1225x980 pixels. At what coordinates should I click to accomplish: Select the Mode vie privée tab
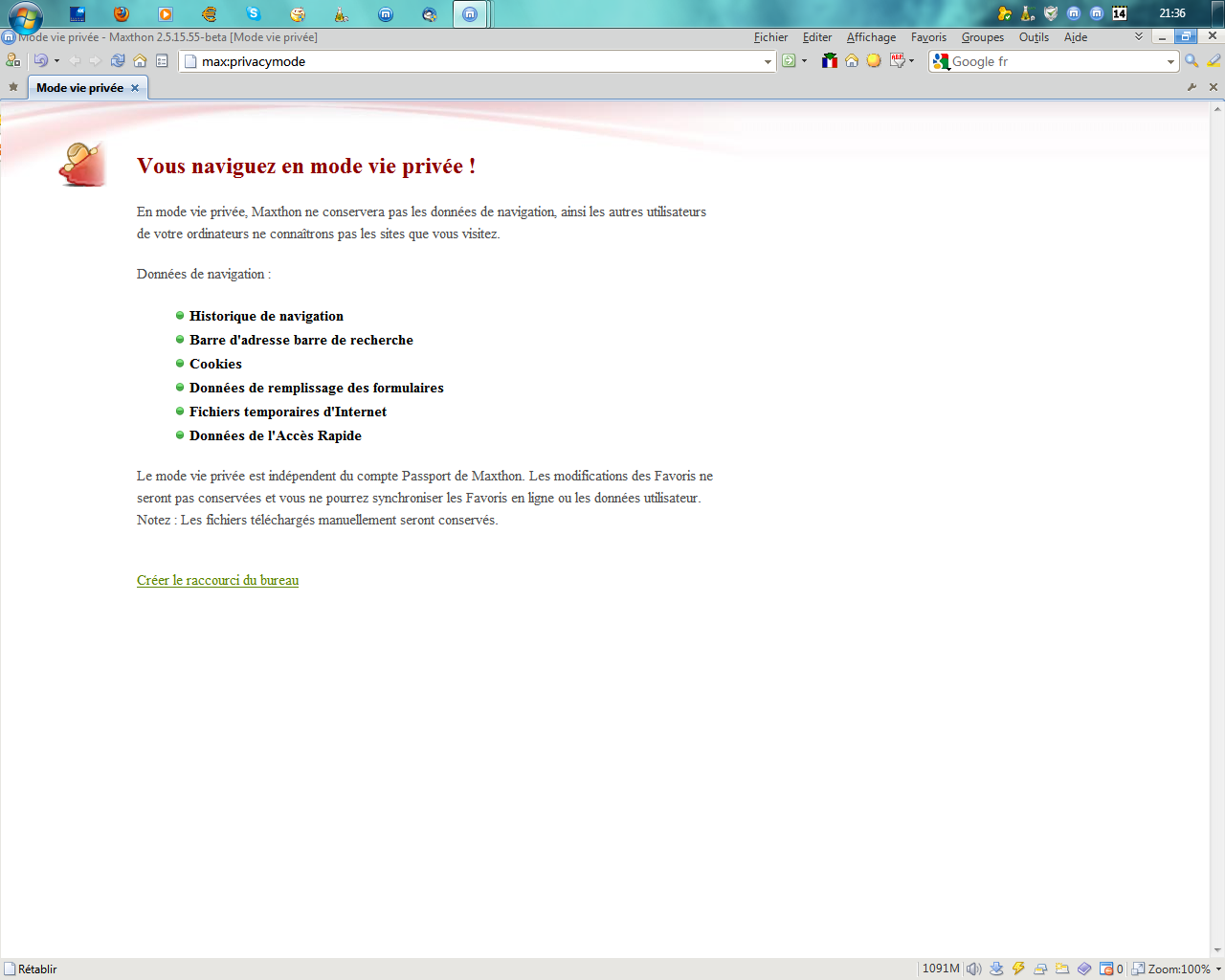[79, 88]
